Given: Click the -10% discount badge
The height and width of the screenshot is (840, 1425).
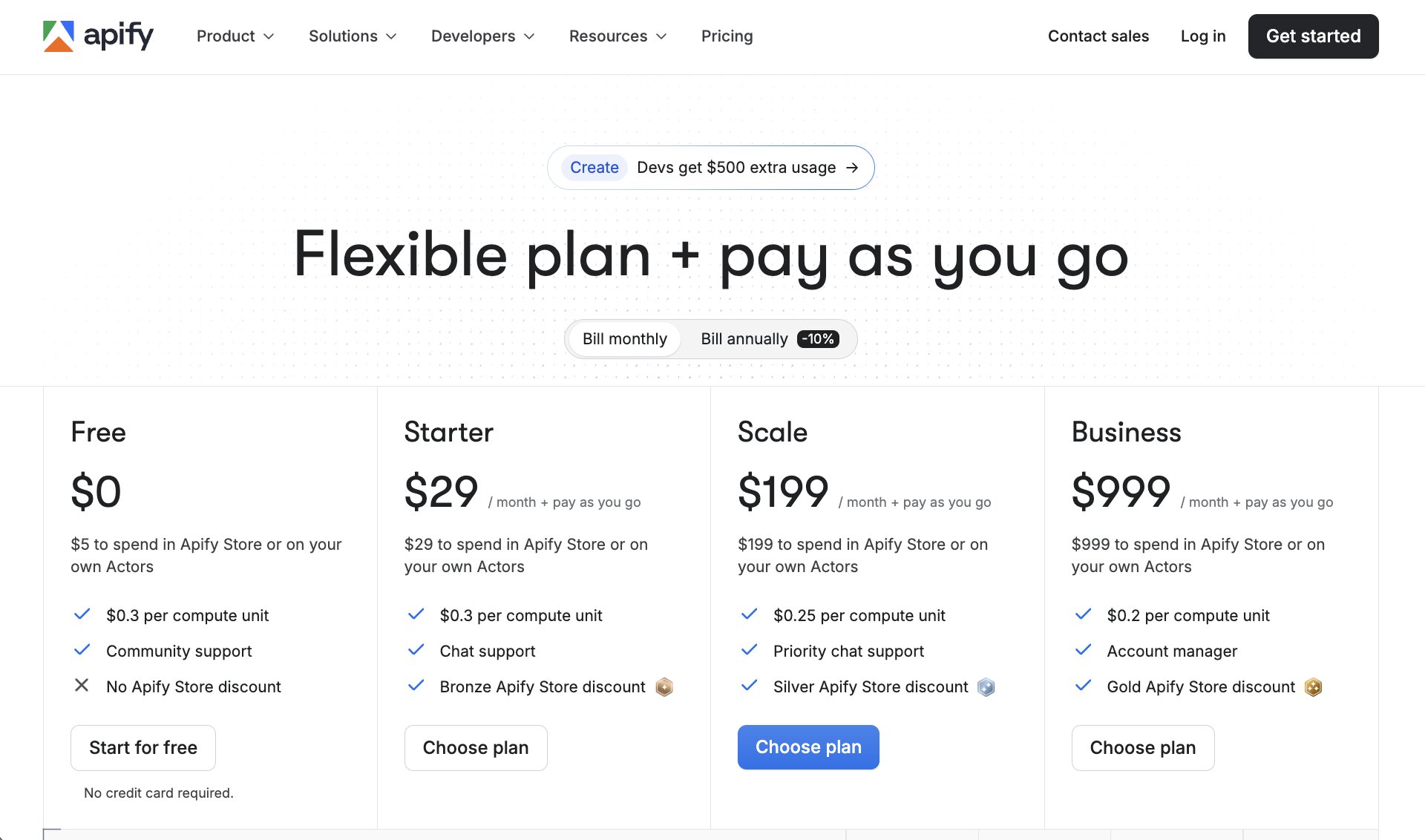Looking at the screenshot, I should tap(818, 338).
